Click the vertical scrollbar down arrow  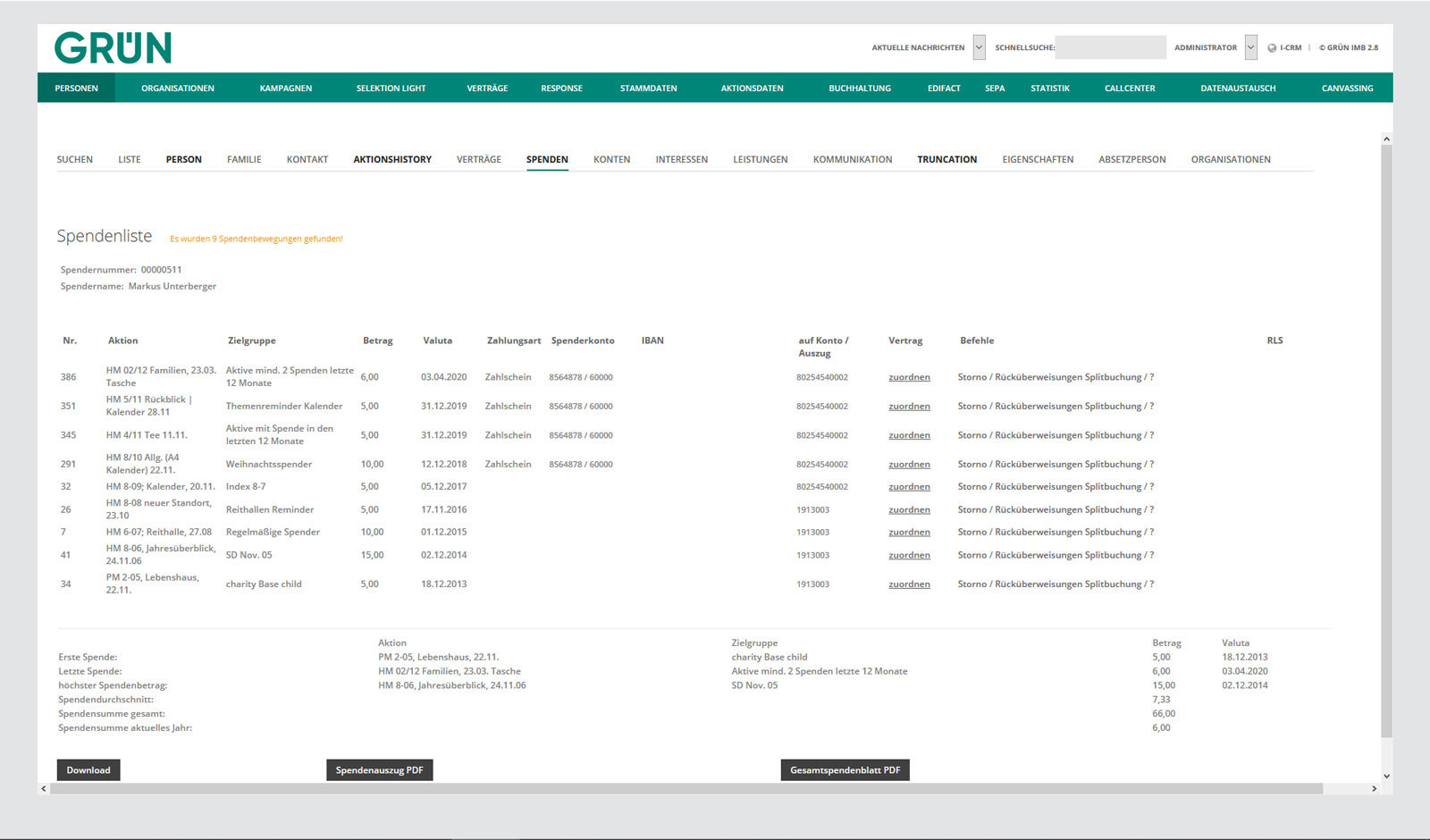[x=1386, y=777]
